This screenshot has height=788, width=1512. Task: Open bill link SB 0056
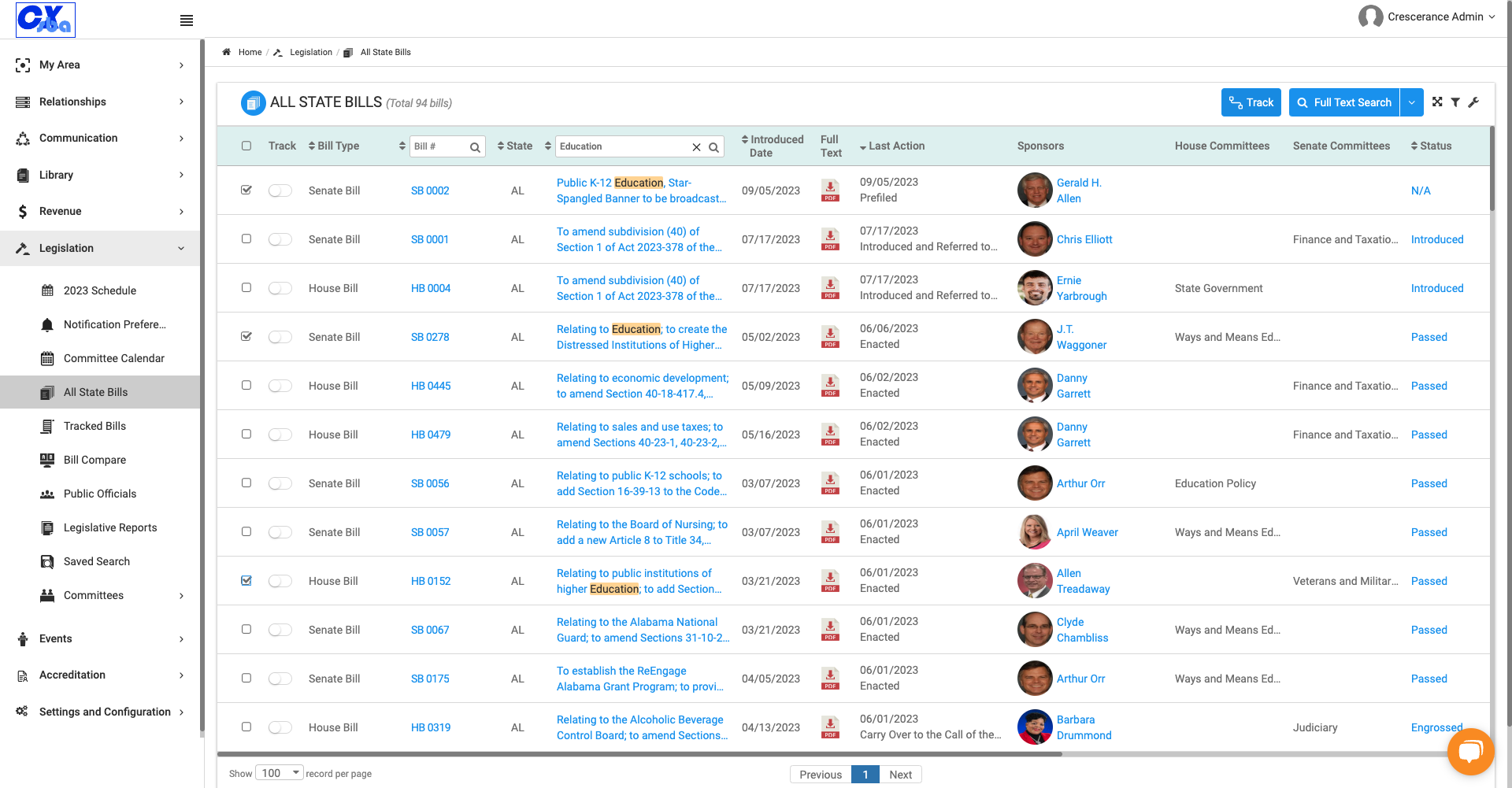pos(430,483)
